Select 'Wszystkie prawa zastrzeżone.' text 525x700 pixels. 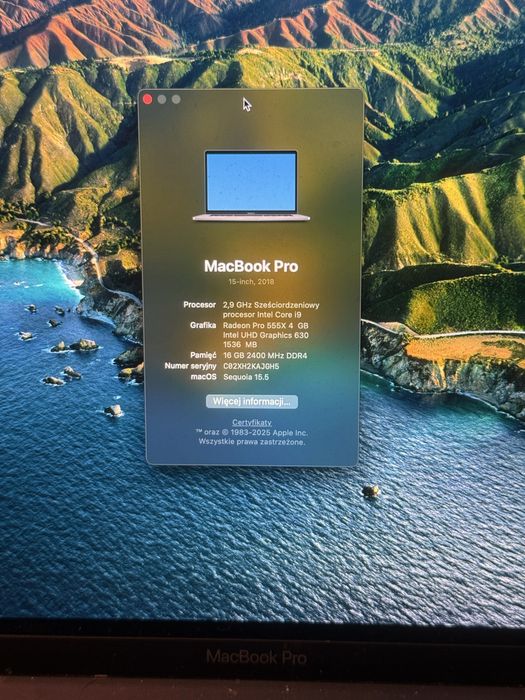[x=252, y=442]
